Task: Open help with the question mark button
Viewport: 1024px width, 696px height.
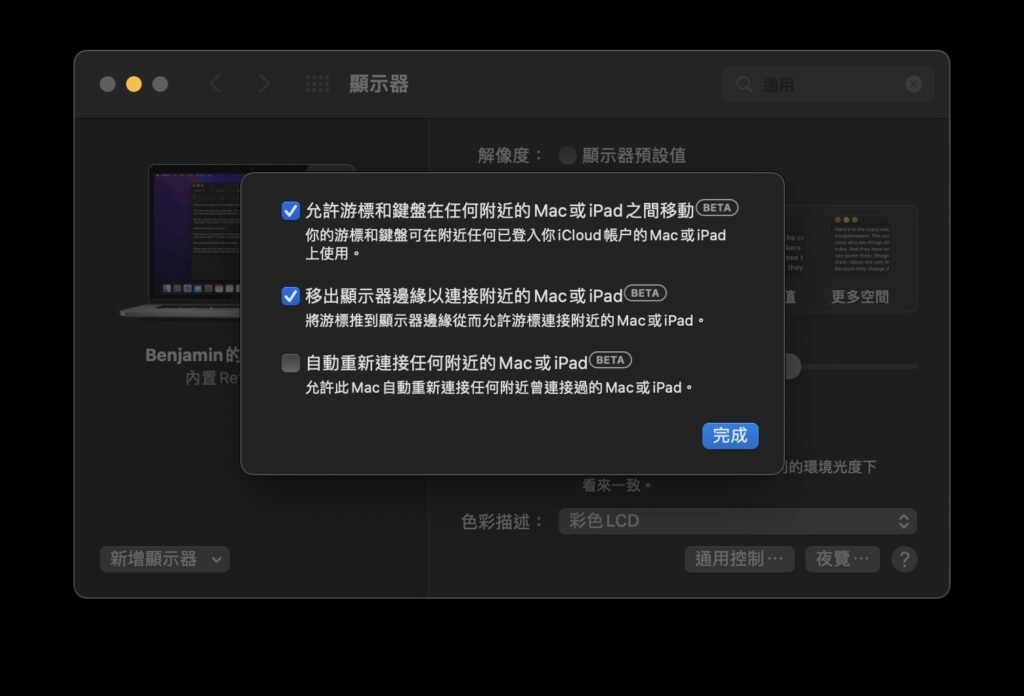Action: pos(904,559)
